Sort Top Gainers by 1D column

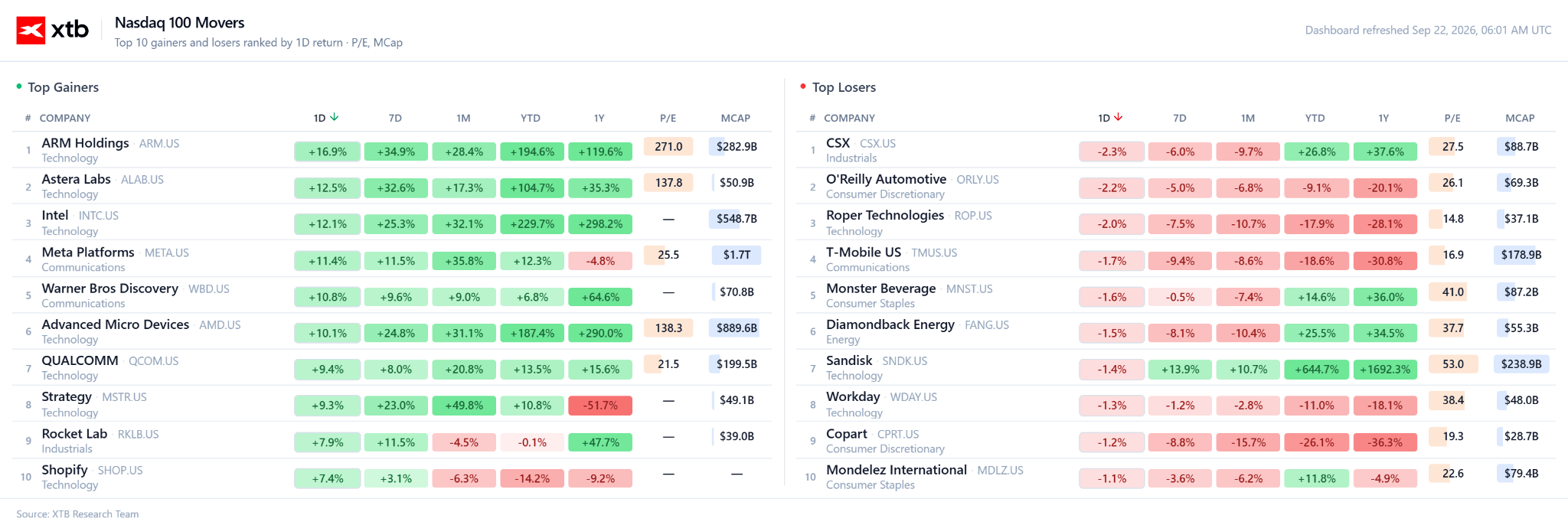(326, 118)
